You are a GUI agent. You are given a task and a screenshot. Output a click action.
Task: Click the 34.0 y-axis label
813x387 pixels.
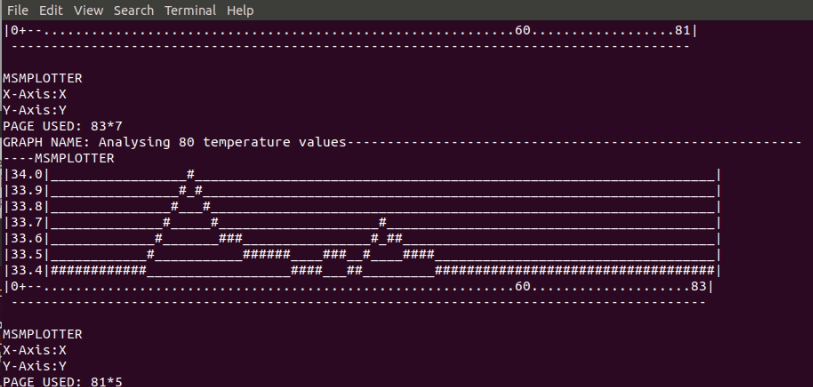point(27,174)
